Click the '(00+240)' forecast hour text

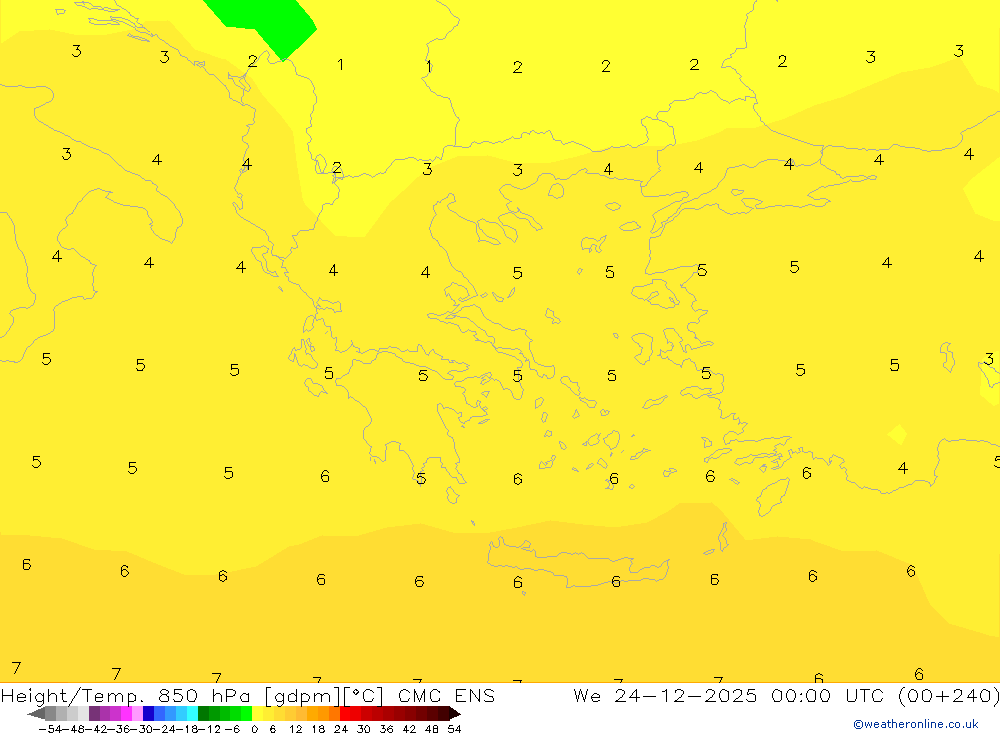tap(949, 696)
